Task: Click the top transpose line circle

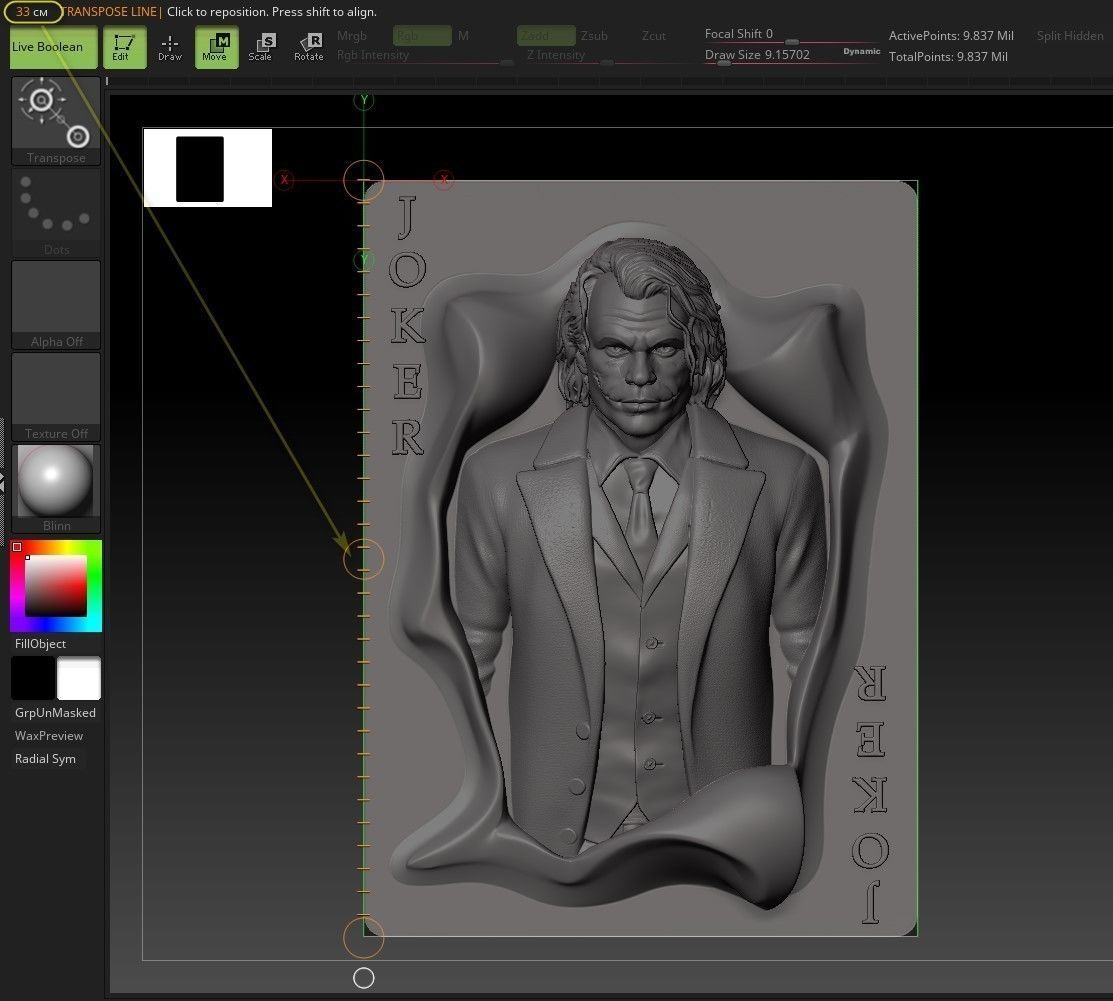Action: point(363,180)
